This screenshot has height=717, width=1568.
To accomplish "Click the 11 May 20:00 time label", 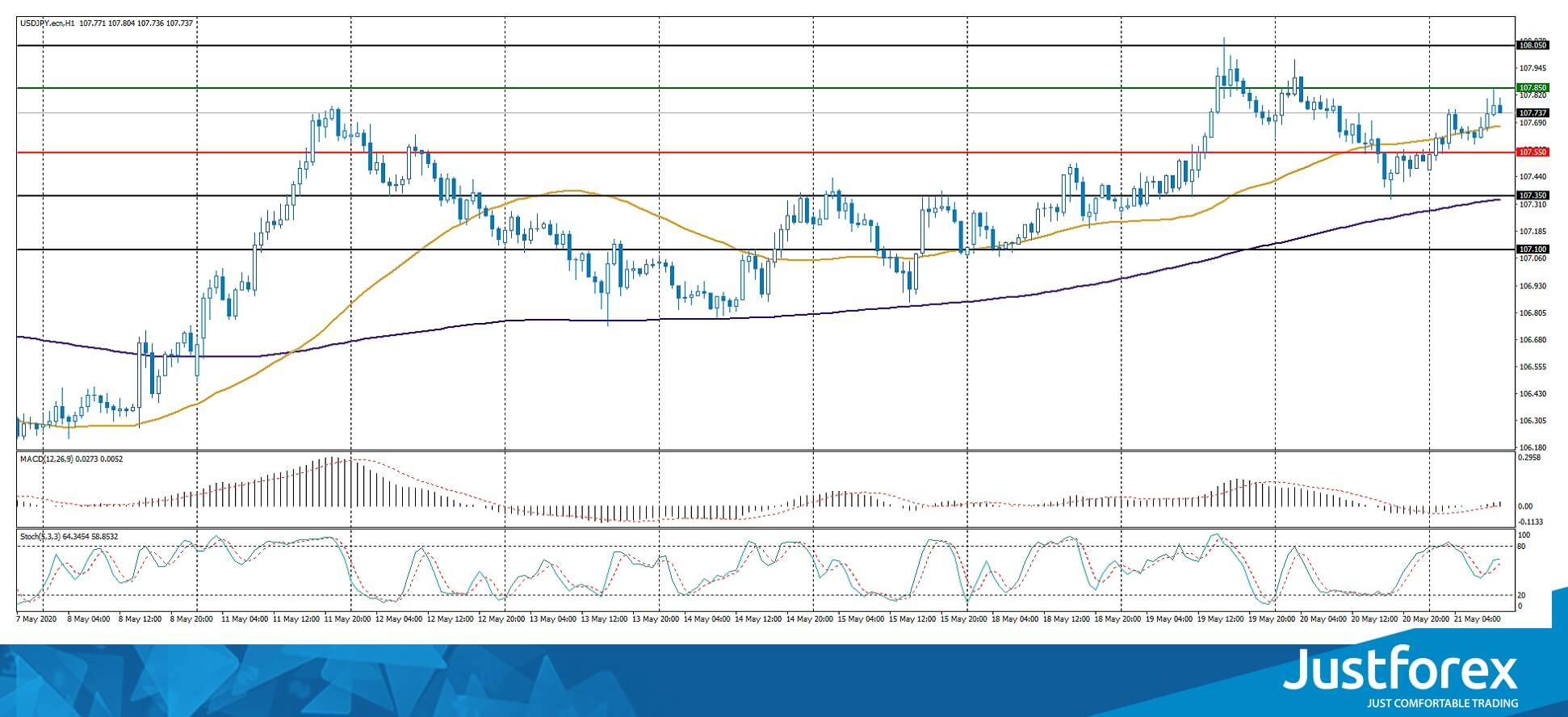I will 348,619.
